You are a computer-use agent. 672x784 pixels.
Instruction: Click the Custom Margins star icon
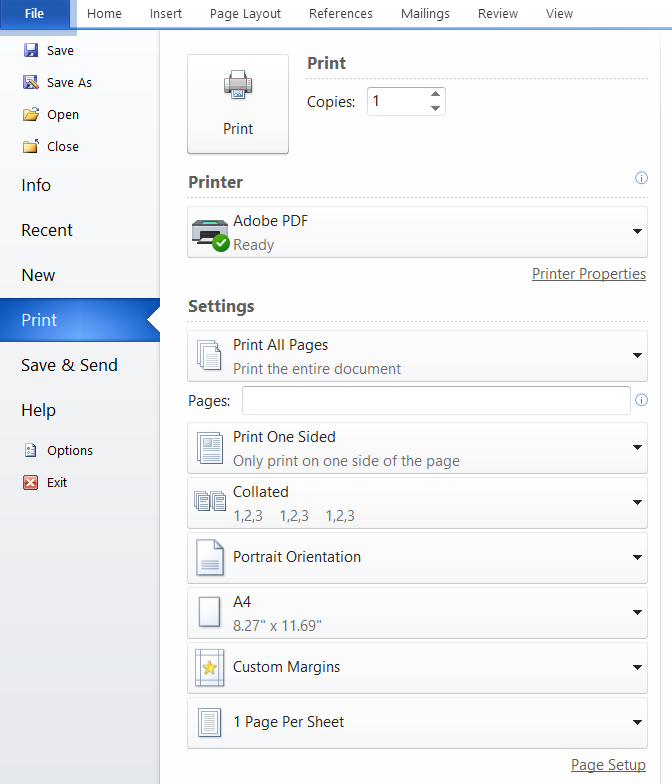click(210, 668)
